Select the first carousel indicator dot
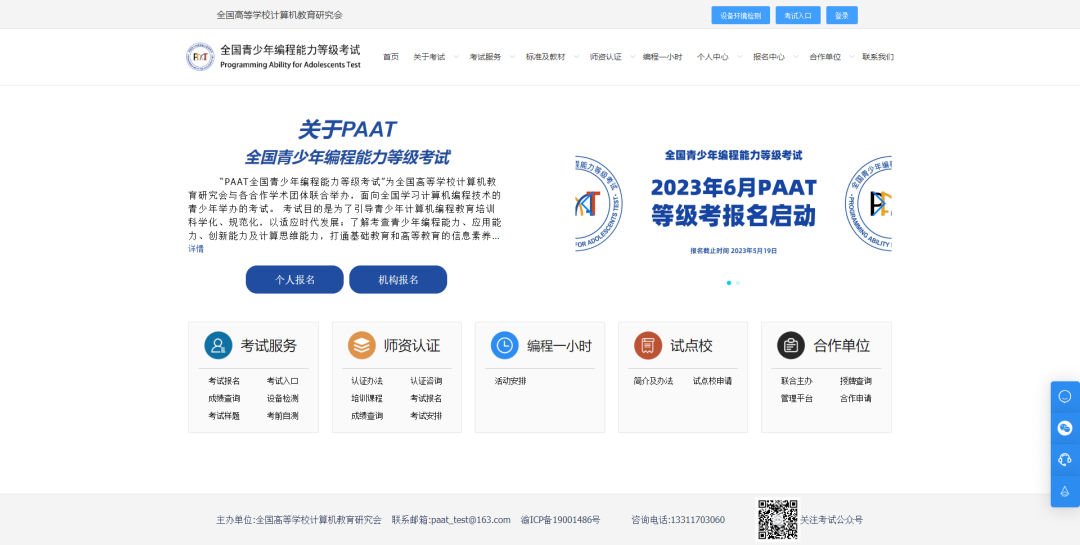The width and height of the screenshot is (1080, 545). [729, 282]
